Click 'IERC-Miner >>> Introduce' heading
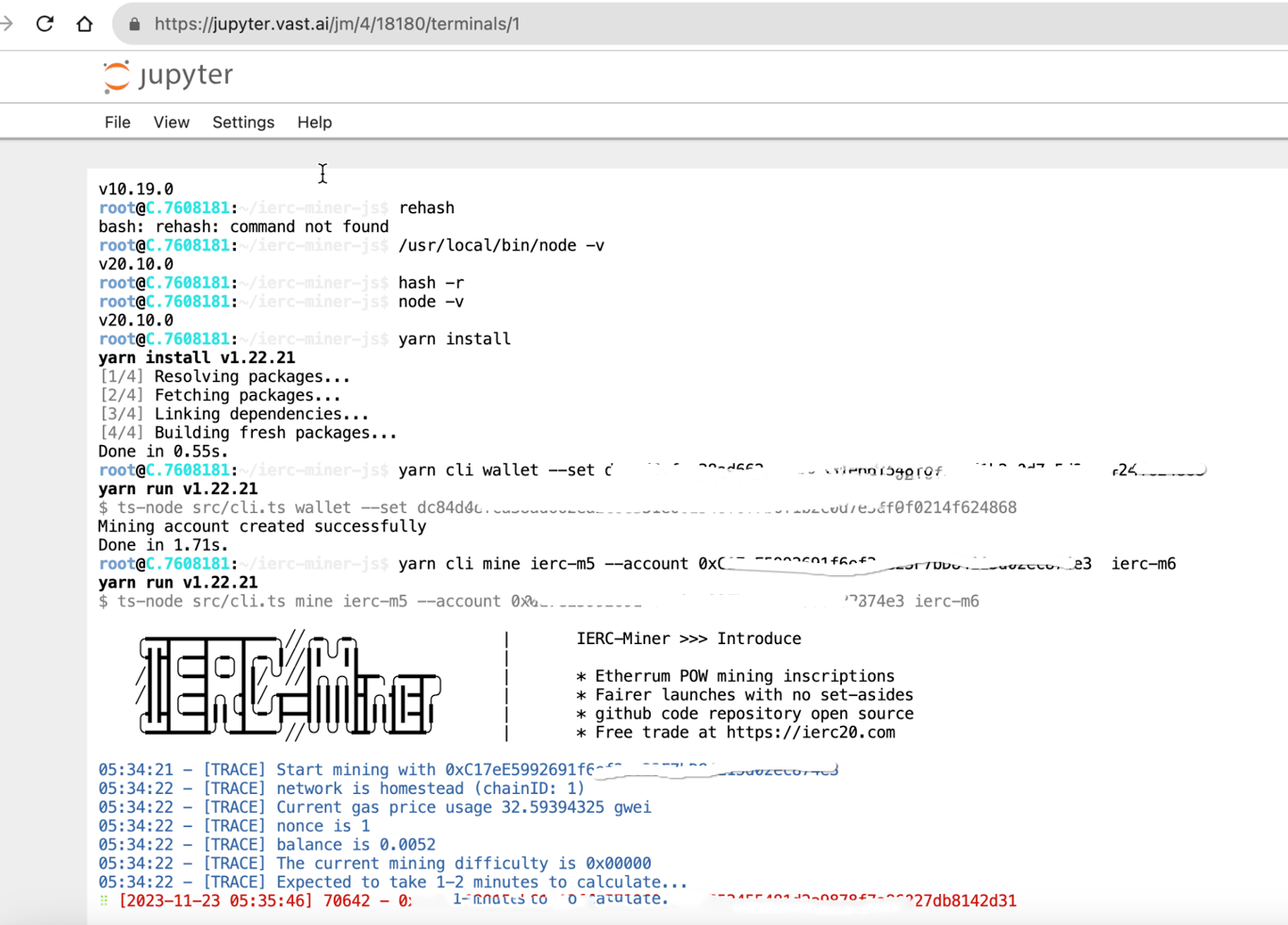 point(688,638)
